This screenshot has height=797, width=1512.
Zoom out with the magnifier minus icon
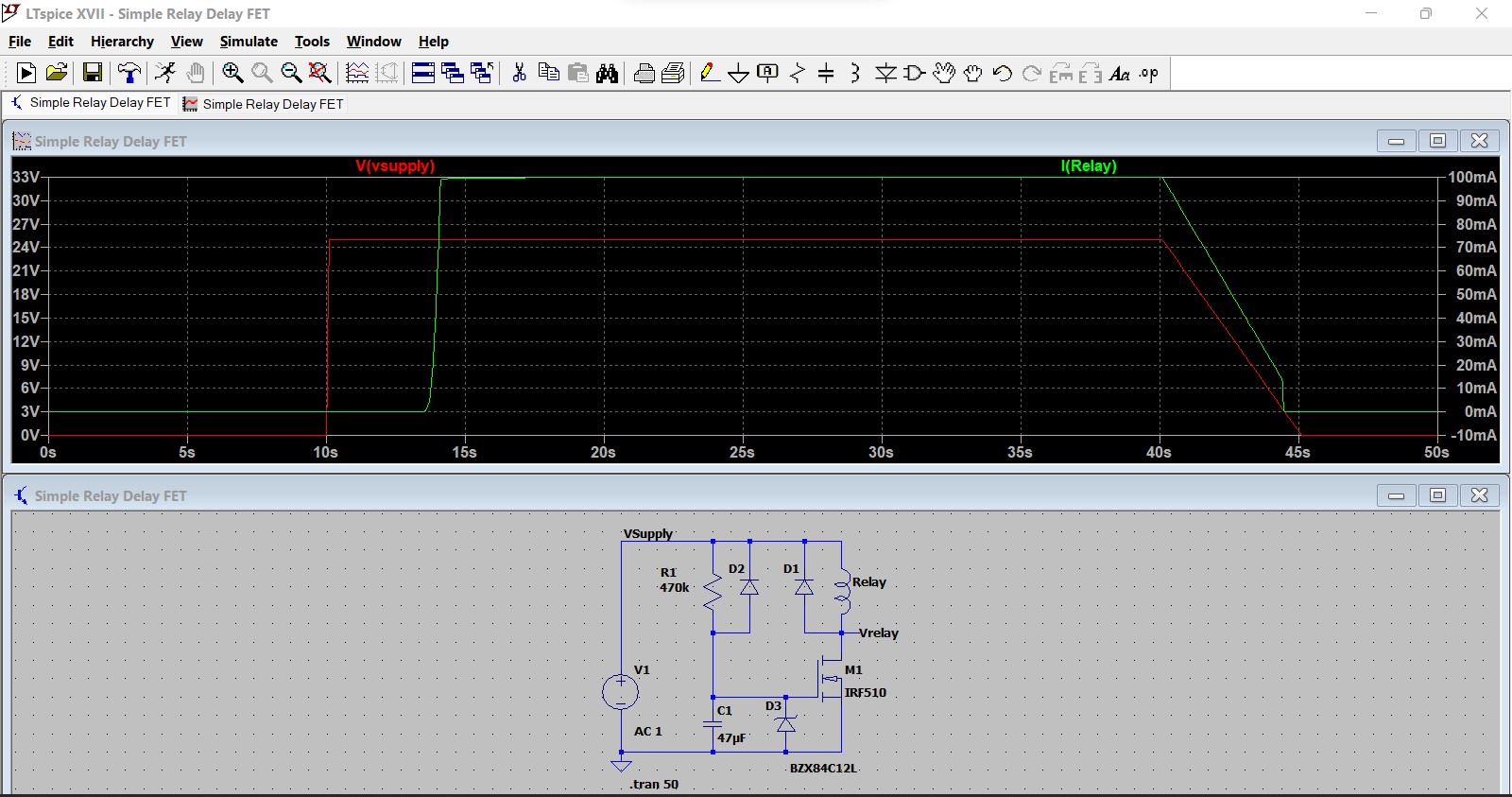click(291, 73)
